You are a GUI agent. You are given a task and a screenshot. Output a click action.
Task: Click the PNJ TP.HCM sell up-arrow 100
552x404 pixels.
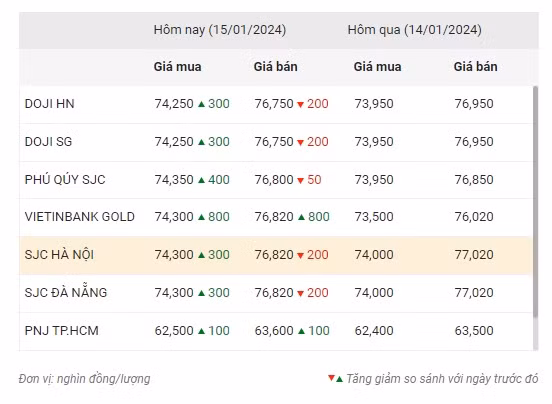click(x=314, y=331)
